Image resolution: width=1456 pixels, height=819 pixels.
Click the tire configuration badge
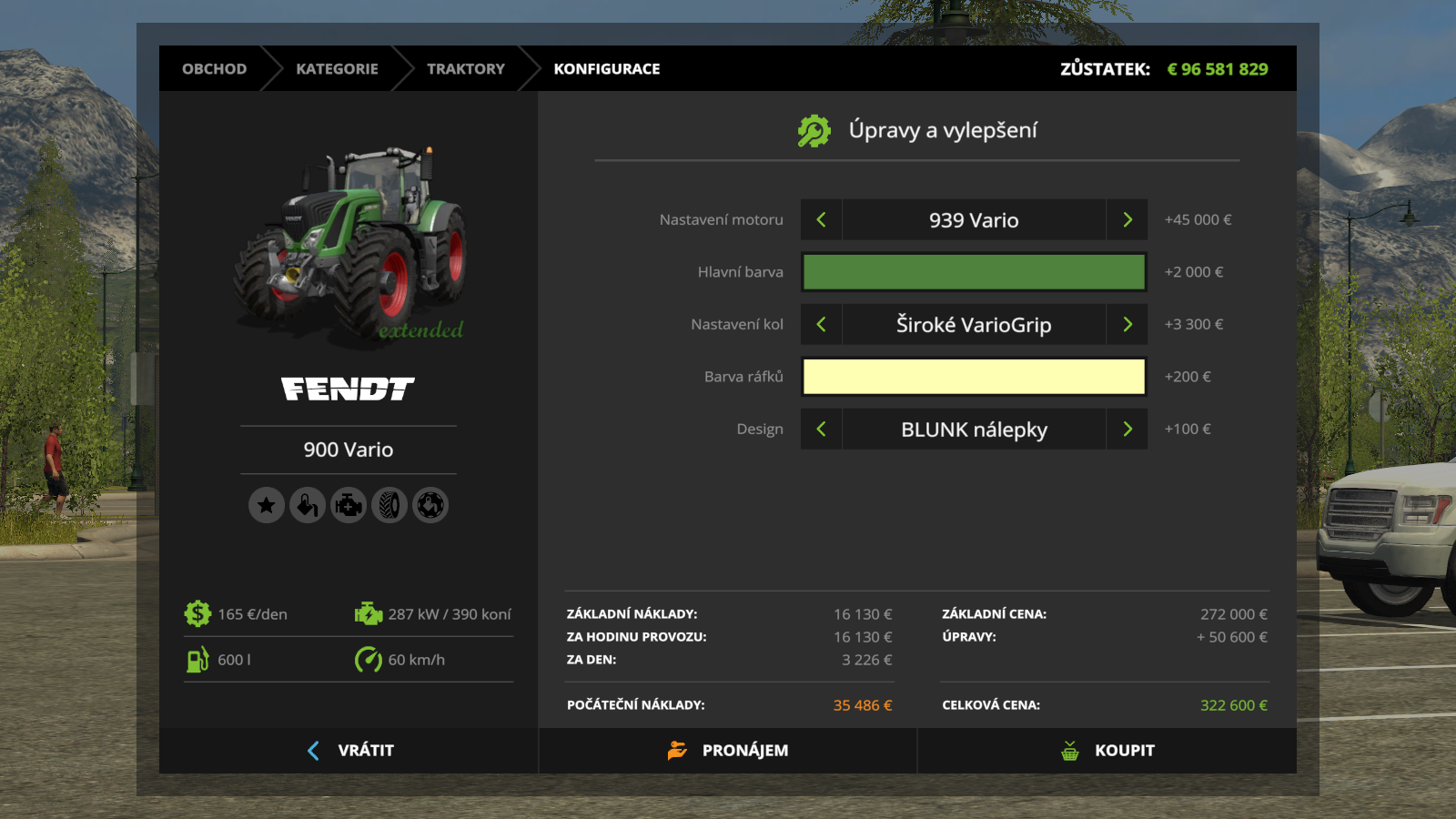pyautogui.click(x=389, y=505)
